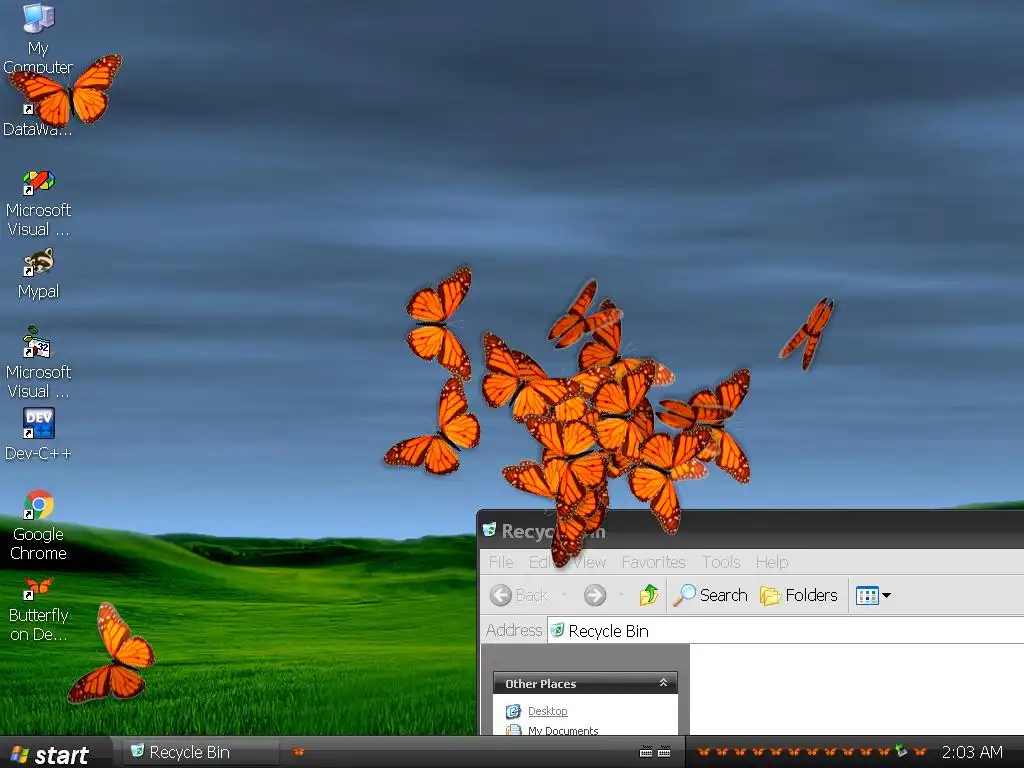
Task: Open the Start menu
Action: click(51, 754)
